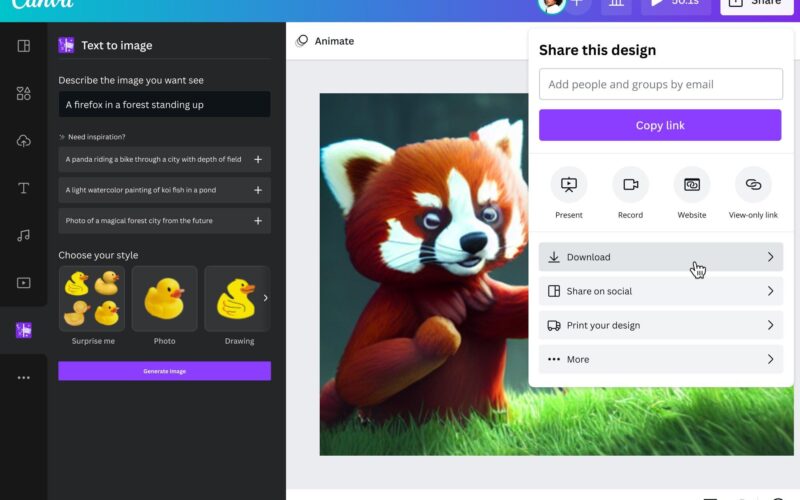
Task: Click the Canva logo
Action: coord(42,4)
